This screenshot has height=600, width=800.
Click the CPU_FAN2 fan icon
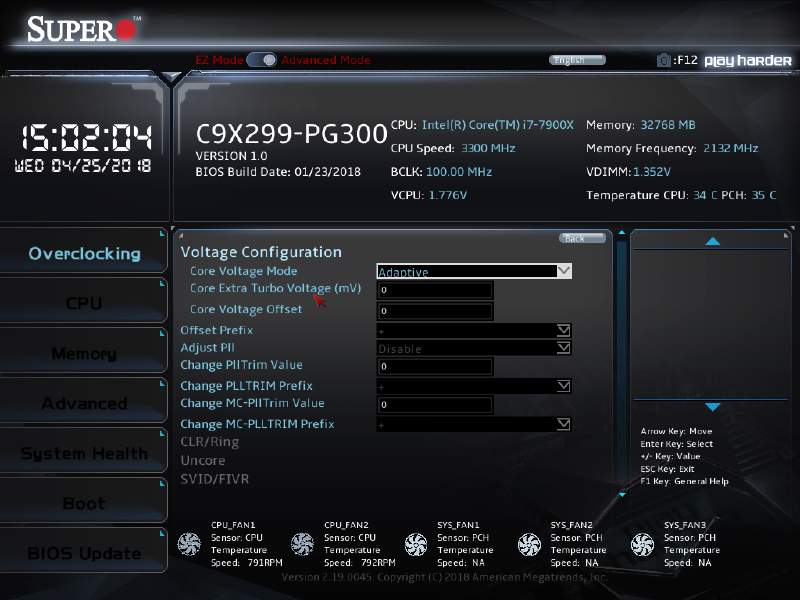(x=303, y=544)
